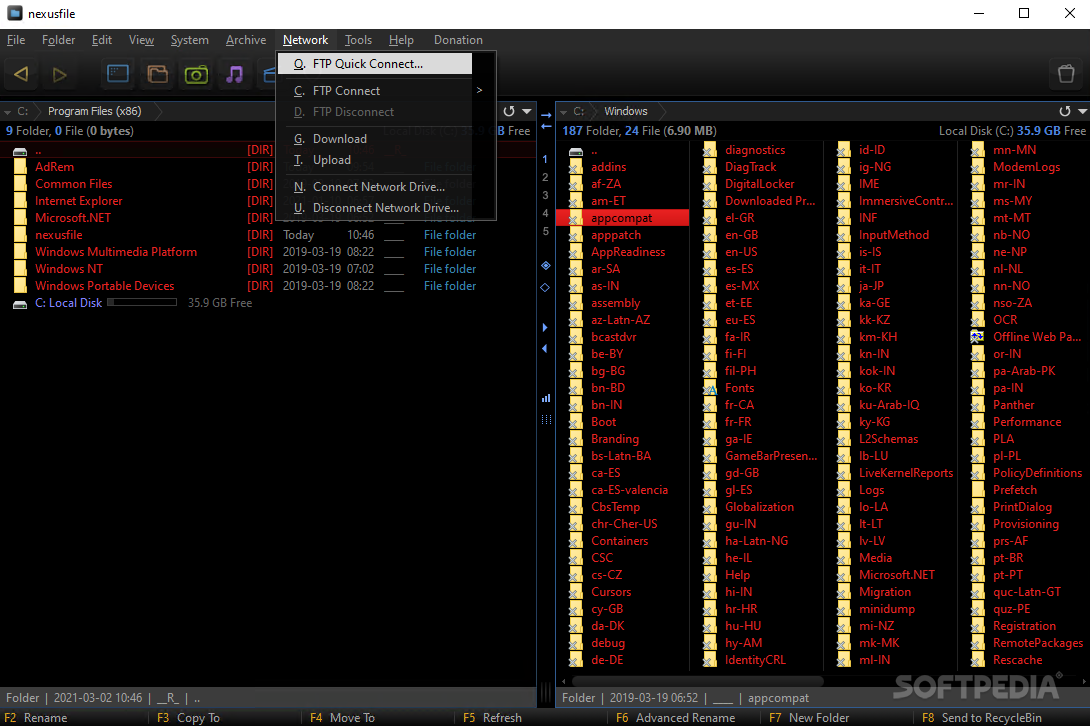Open the Recycle Bin toolbar icon
The height and width of the screenshot is (726, 1090).
(1066, 73)
